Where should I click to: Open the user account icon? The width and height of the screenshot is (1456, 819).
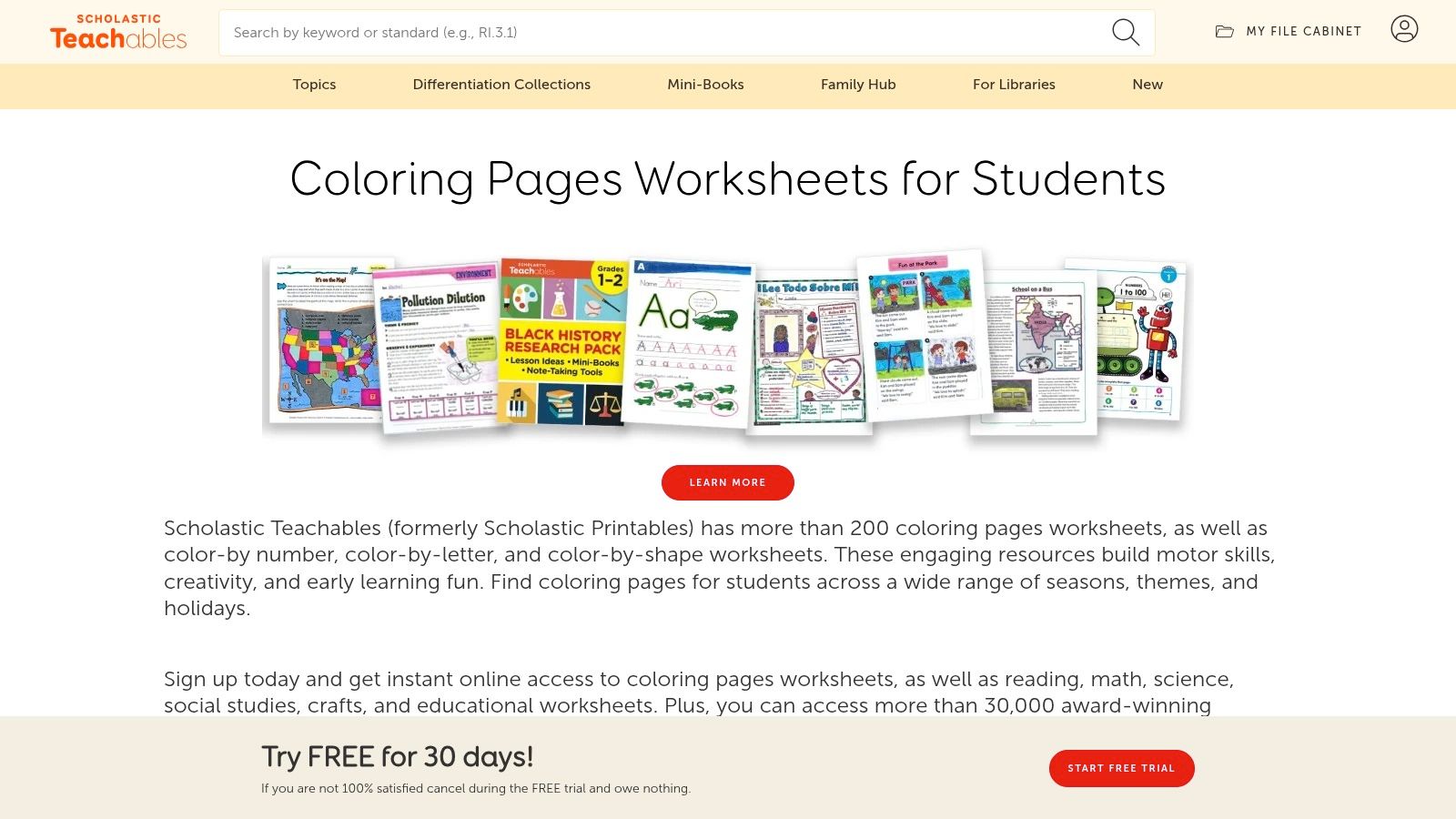(1405, 29)
